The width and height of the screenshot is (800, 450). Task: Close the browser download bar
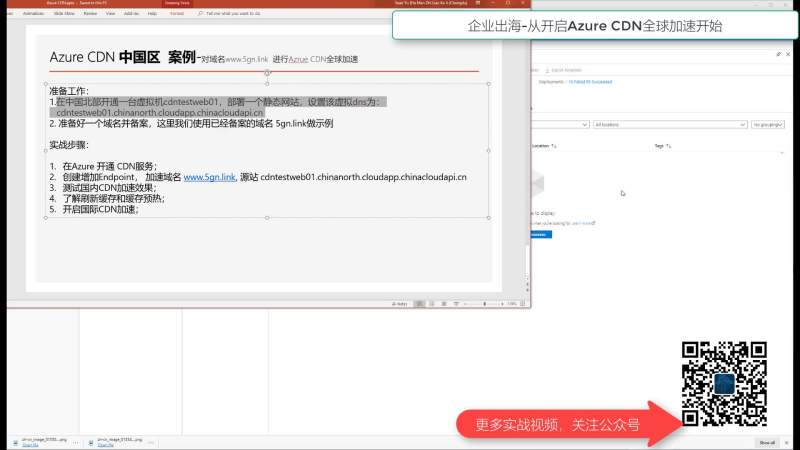pyautogui.click(x=787, y=442)
